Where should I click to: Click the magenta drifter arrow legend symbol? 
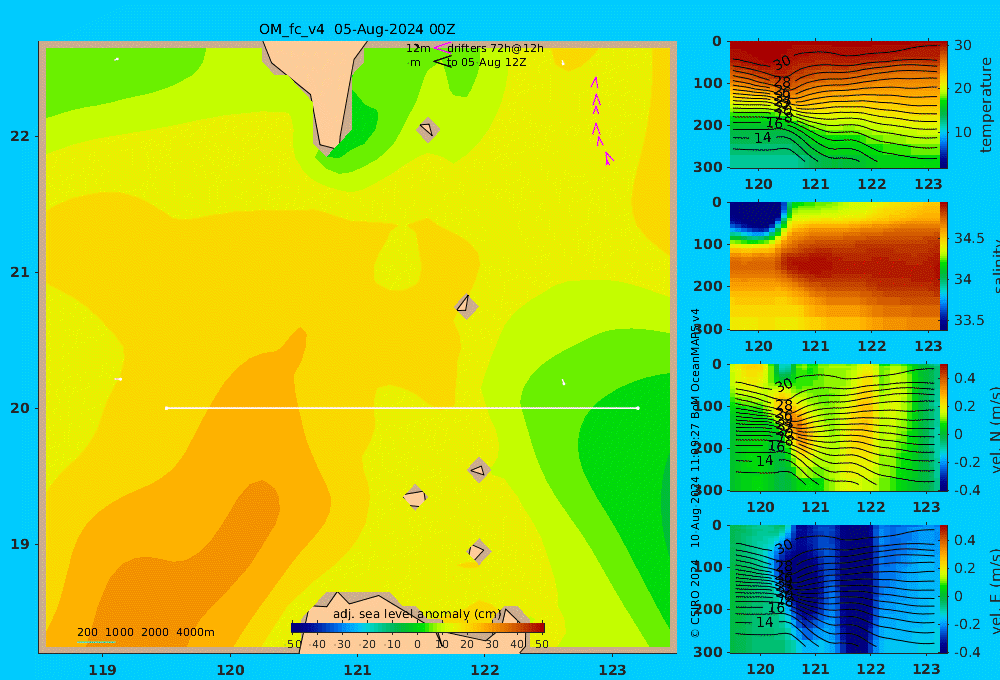442,47
